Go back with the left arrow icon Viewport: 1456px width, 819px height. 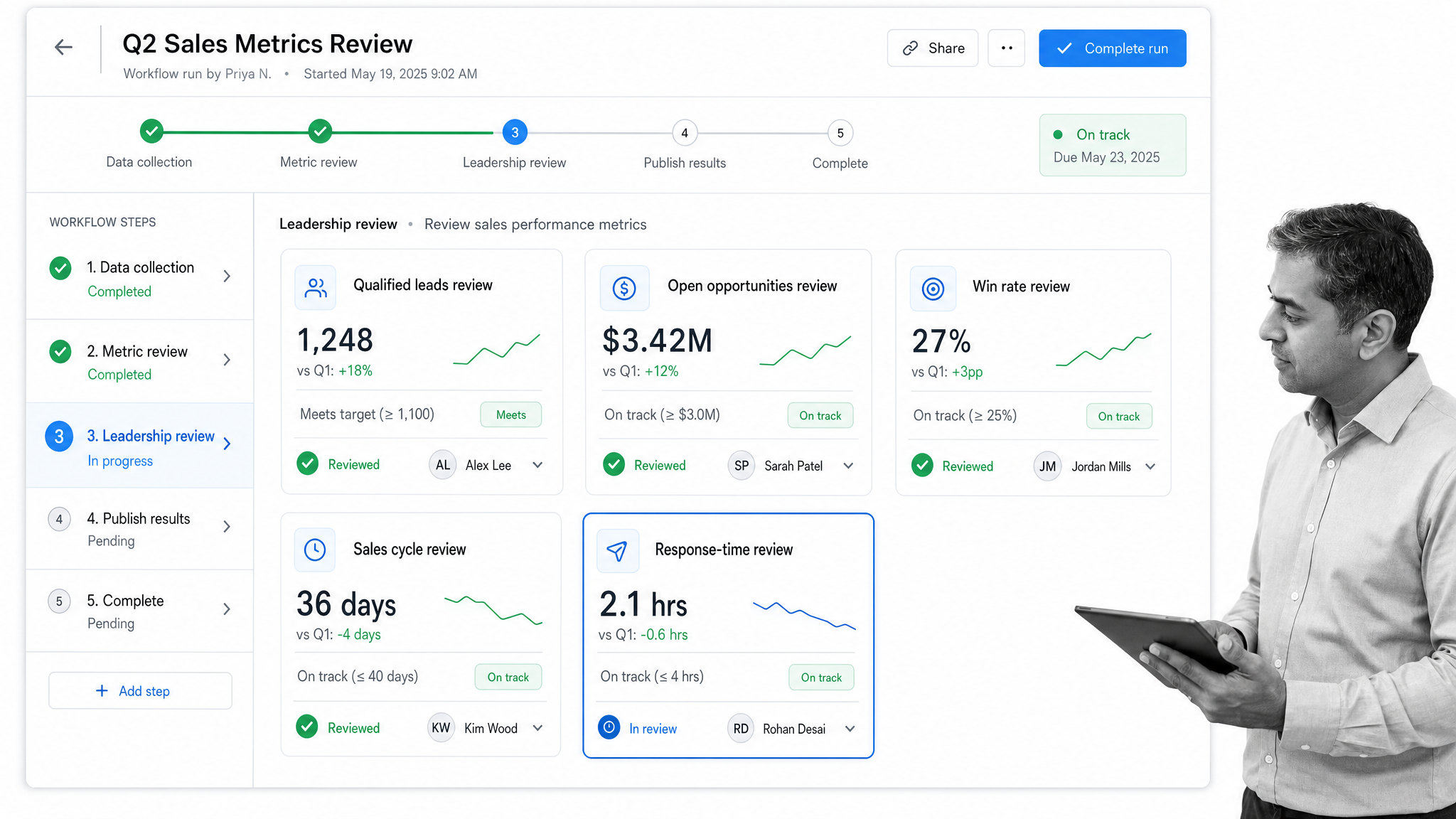tap(63, 48)
